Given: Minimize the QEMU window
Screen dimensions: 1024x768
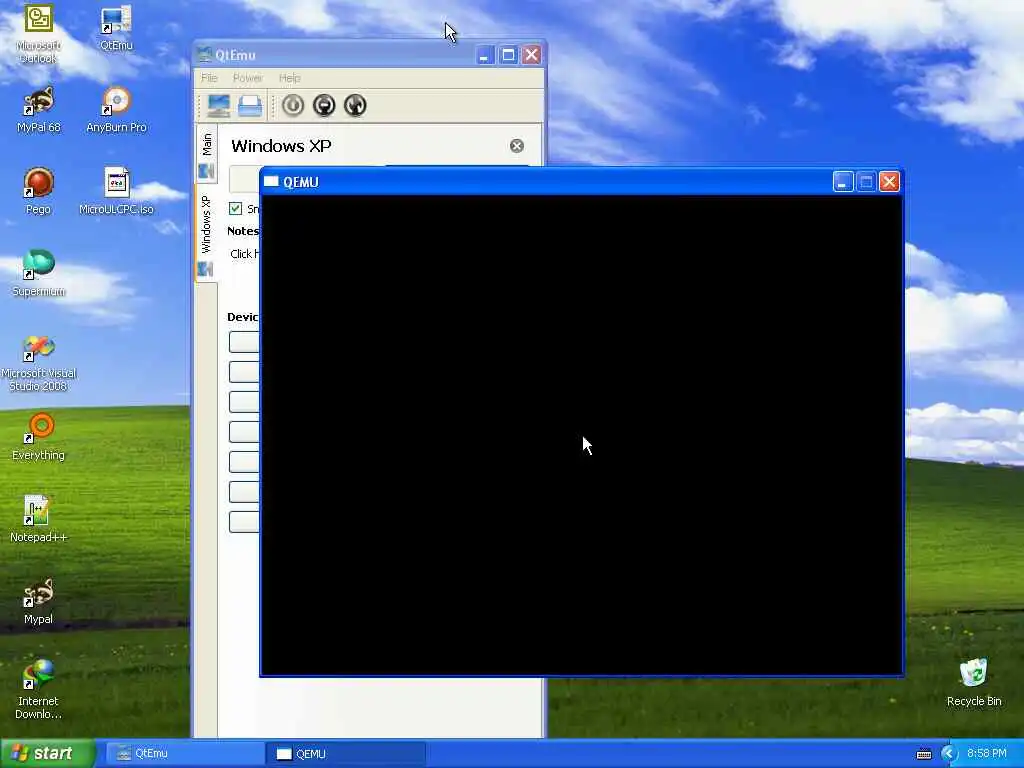Looking at the screenshot, I should pos(843,182).
